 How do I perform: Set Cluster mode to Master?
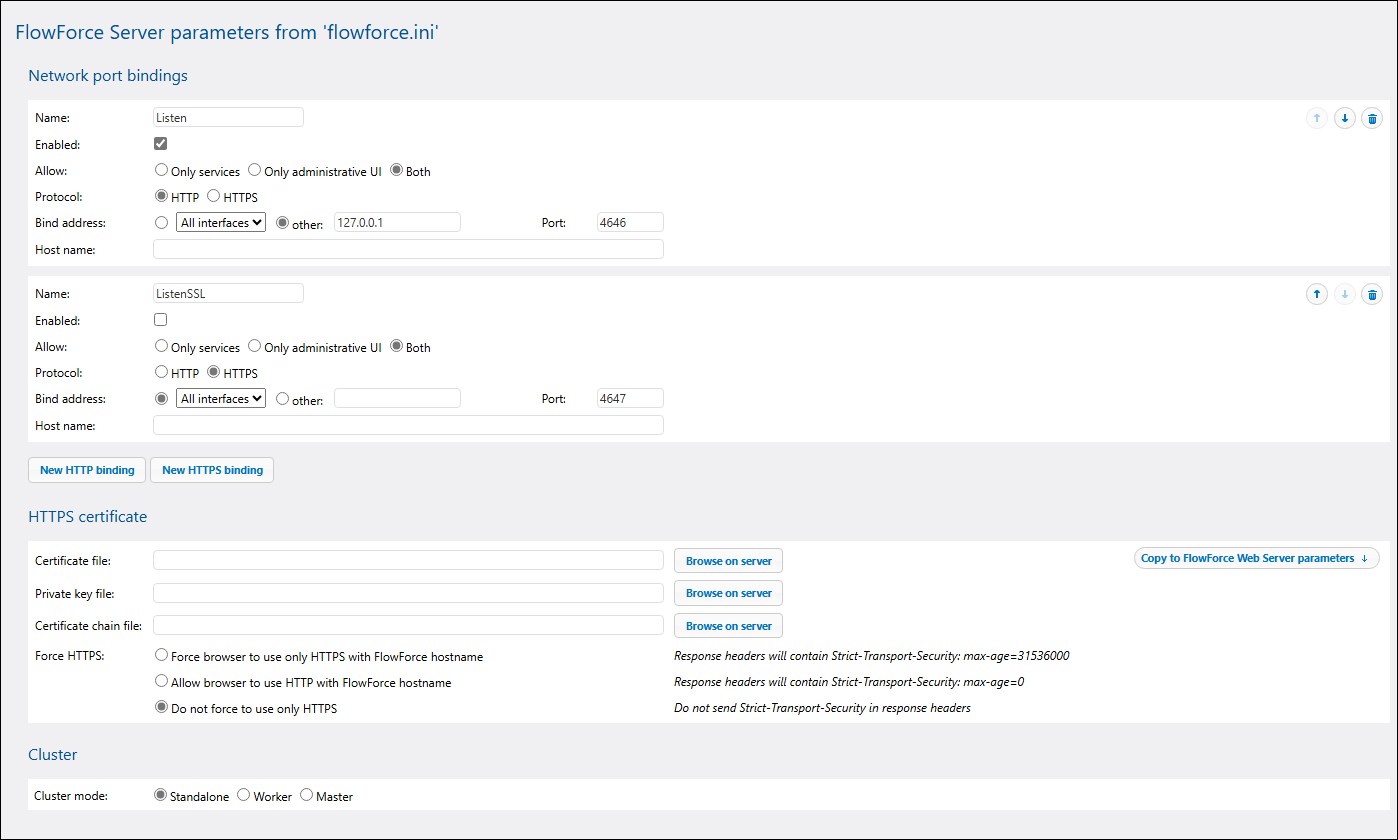click(x=307, y=796)
